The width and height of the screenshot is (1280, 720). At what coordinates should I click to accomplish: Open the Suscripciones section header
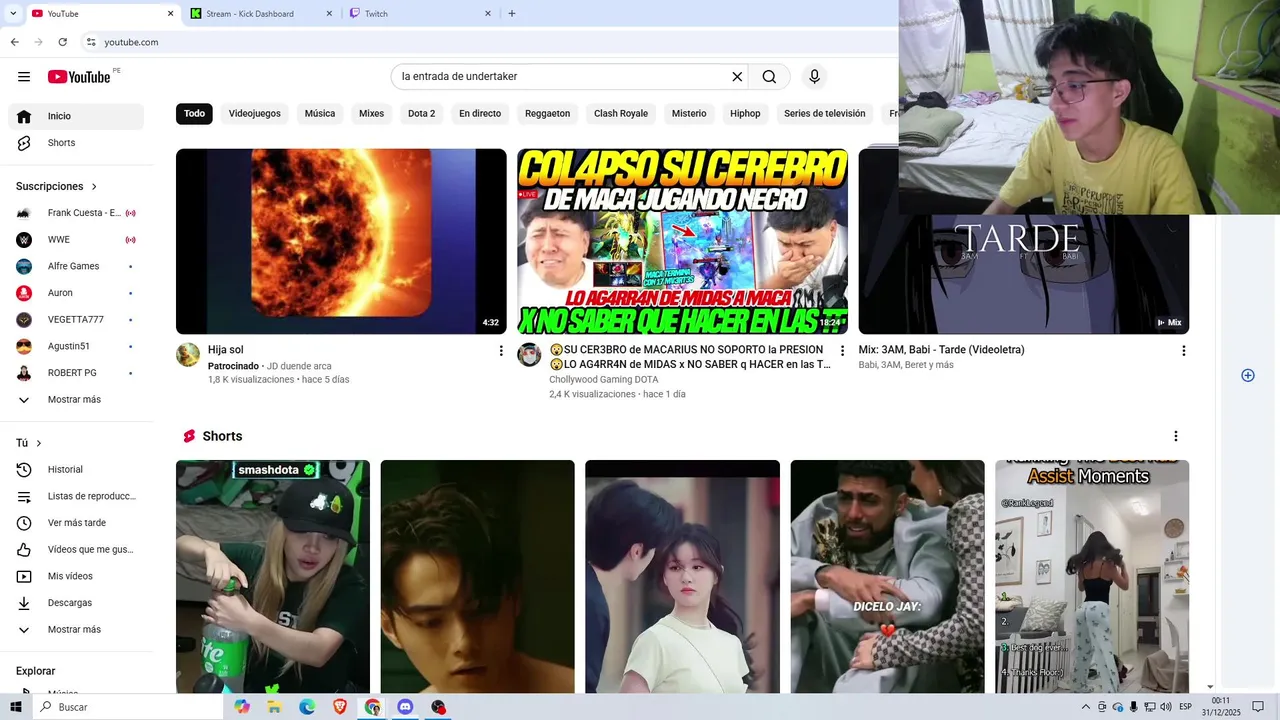[57, 186]
